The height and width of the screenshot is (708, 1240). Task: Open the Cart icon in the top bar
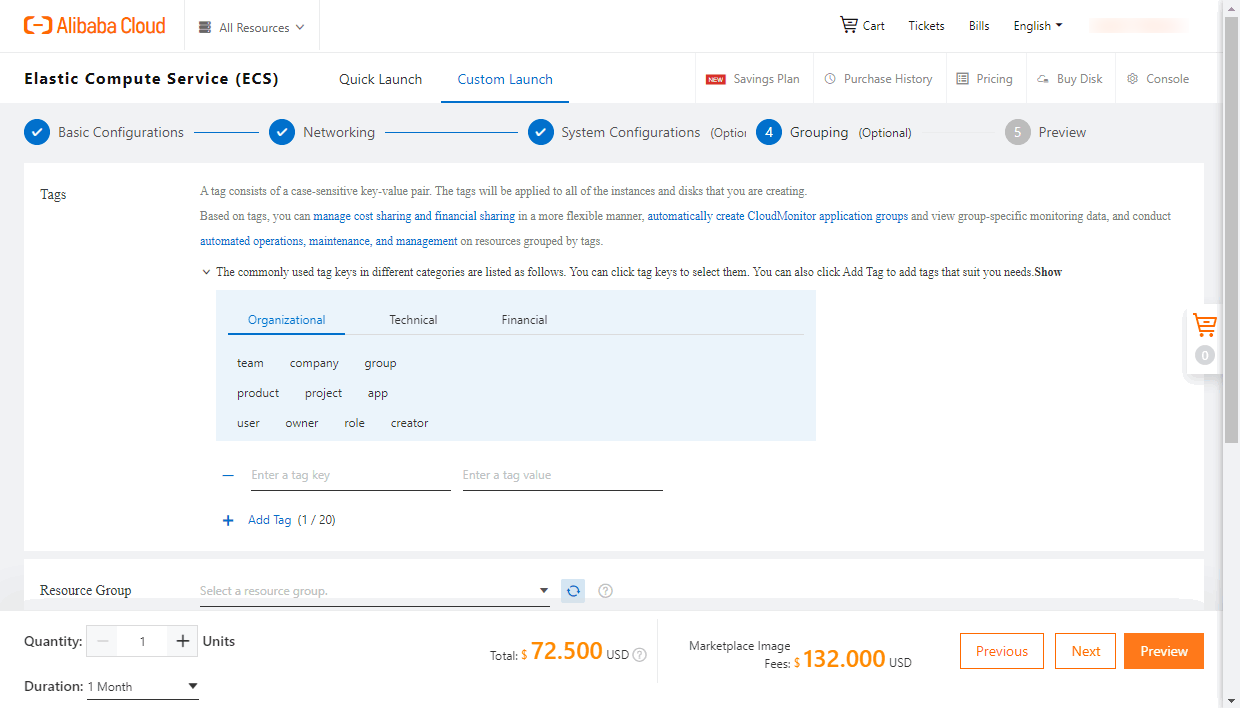tap(849, 25)
